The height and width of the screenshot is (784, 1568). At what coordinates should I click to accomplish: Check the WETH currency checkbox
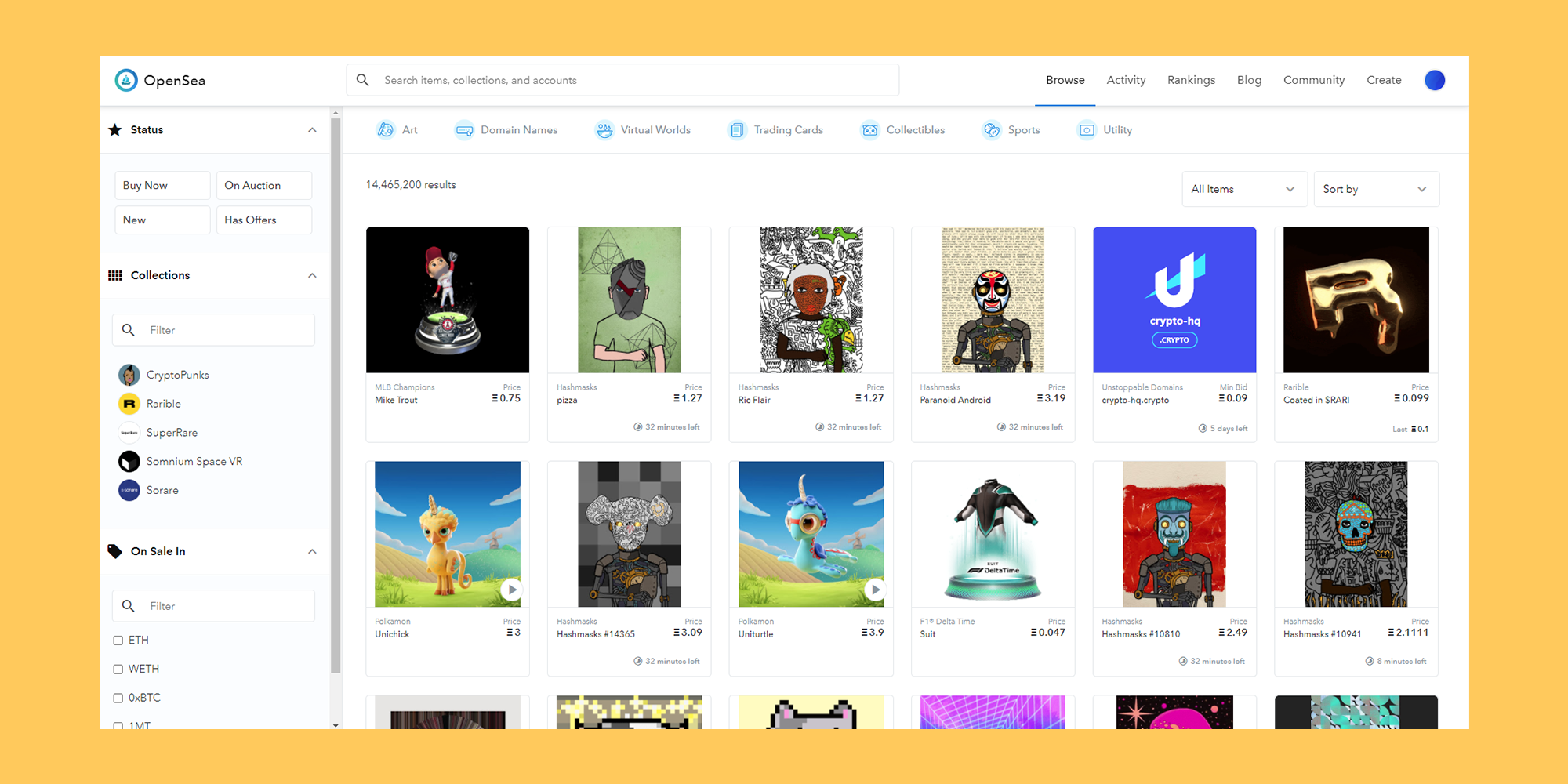tap(118, 670)
